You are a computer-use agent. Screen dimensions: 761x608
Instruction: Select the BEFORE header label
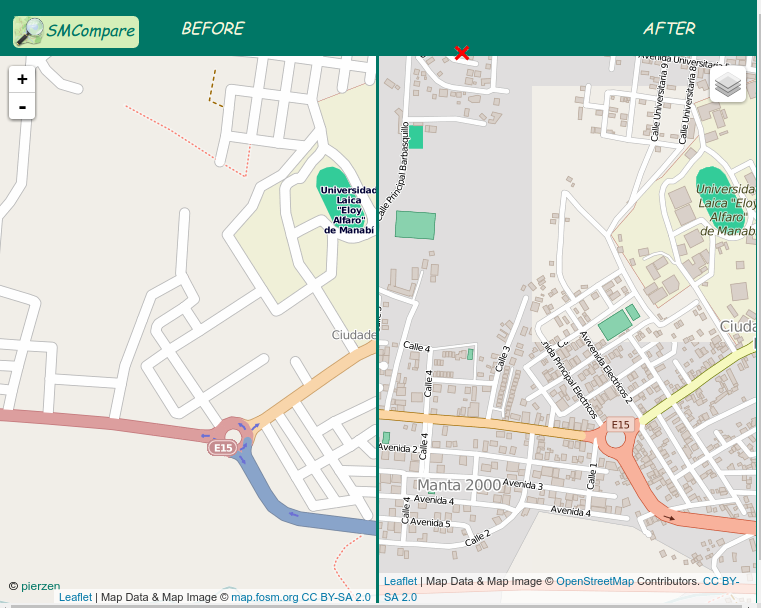tap(212, 29)
